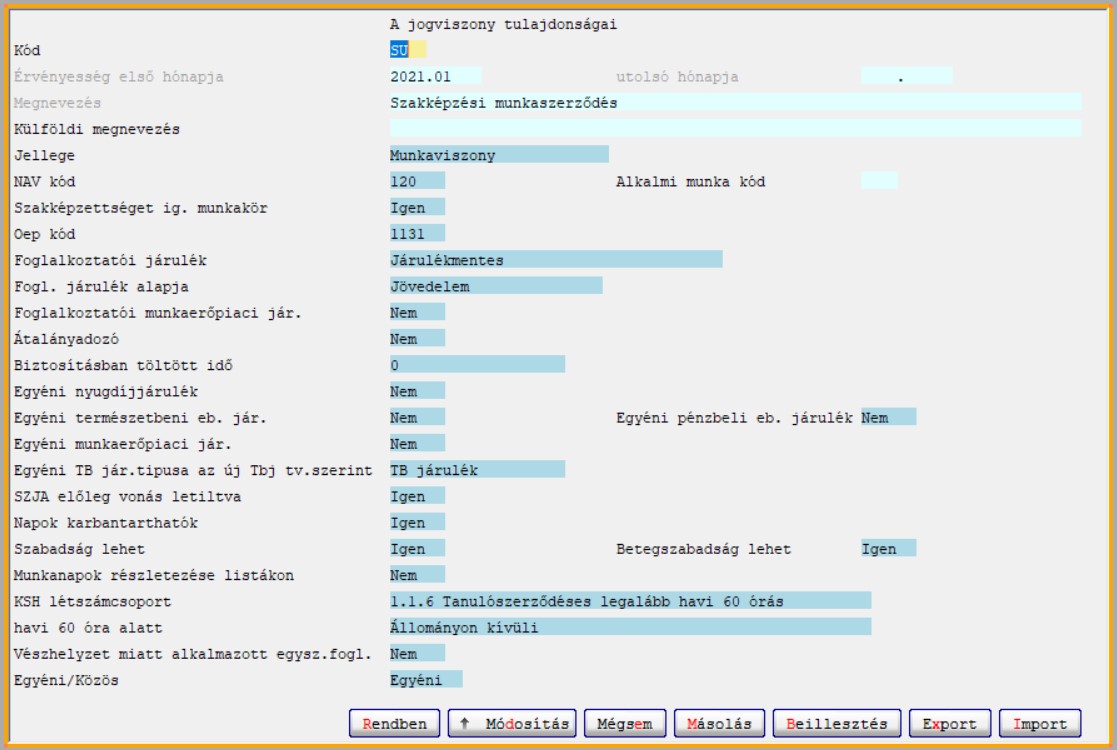Open the Foglalkoztatói járulék Járulékmentes field
The height and width of the screenshot is (750, 1117).
click(x=555, y=260)
